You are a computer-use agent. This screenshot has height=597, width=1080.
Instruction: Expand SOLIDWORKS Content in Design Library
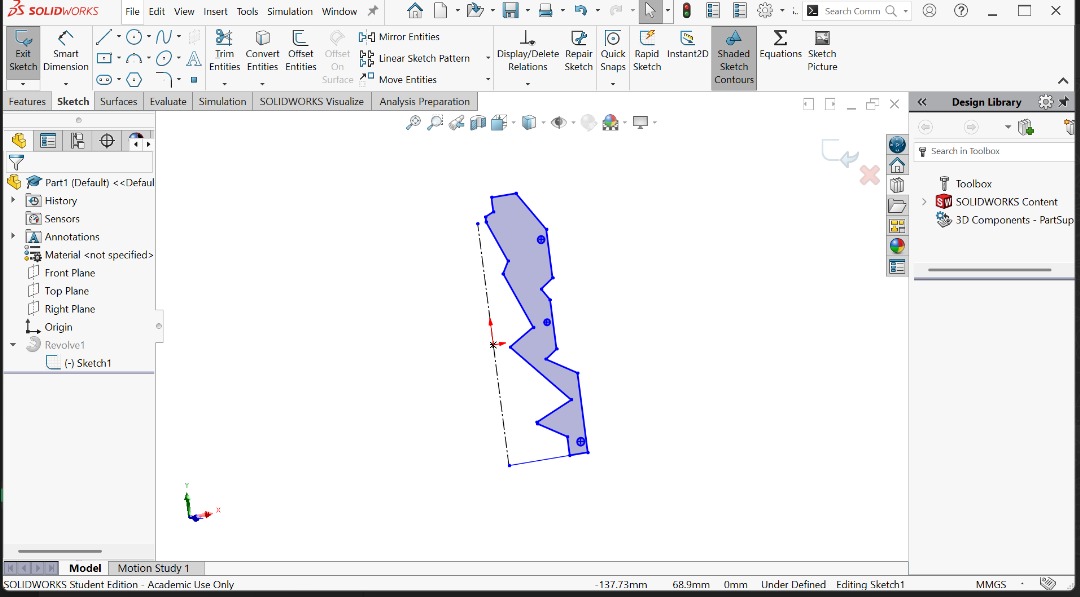(x=924, y=202)
